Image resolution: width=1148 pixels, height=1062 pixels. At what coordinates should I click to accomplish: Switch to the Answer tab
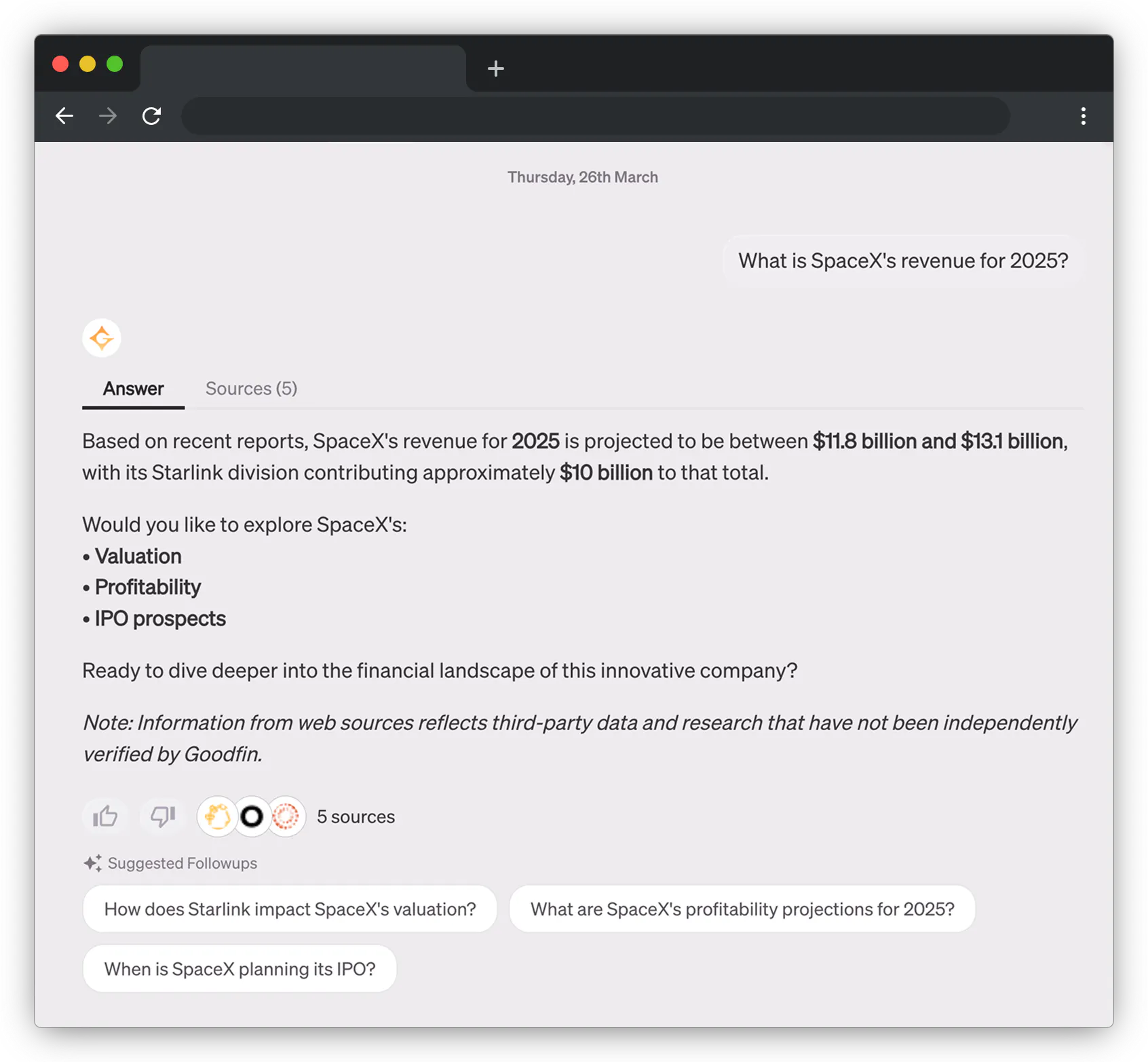tap(133, 389)
